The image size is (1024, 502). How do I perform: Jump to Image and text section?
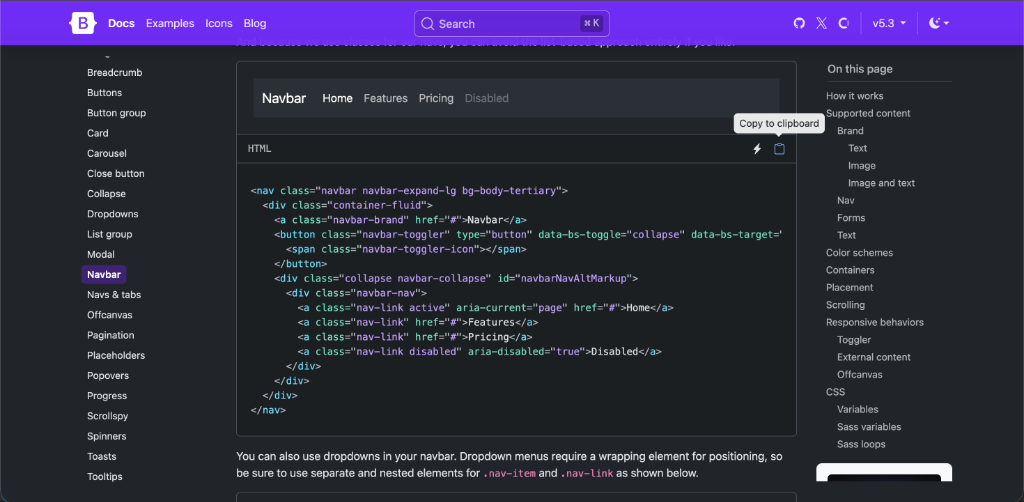point(882,183)
